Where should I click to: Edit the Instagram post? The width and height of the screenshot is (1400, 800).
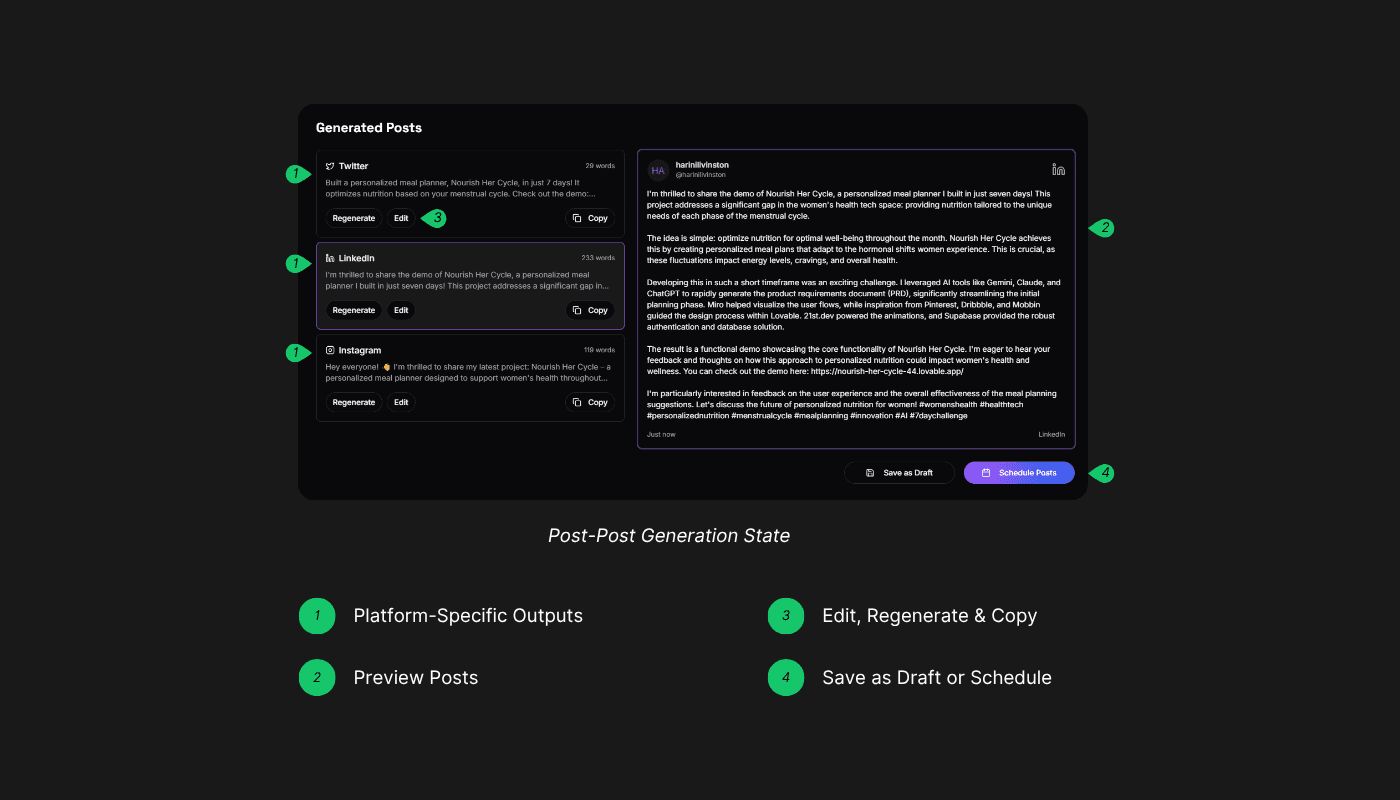[401, 402]
